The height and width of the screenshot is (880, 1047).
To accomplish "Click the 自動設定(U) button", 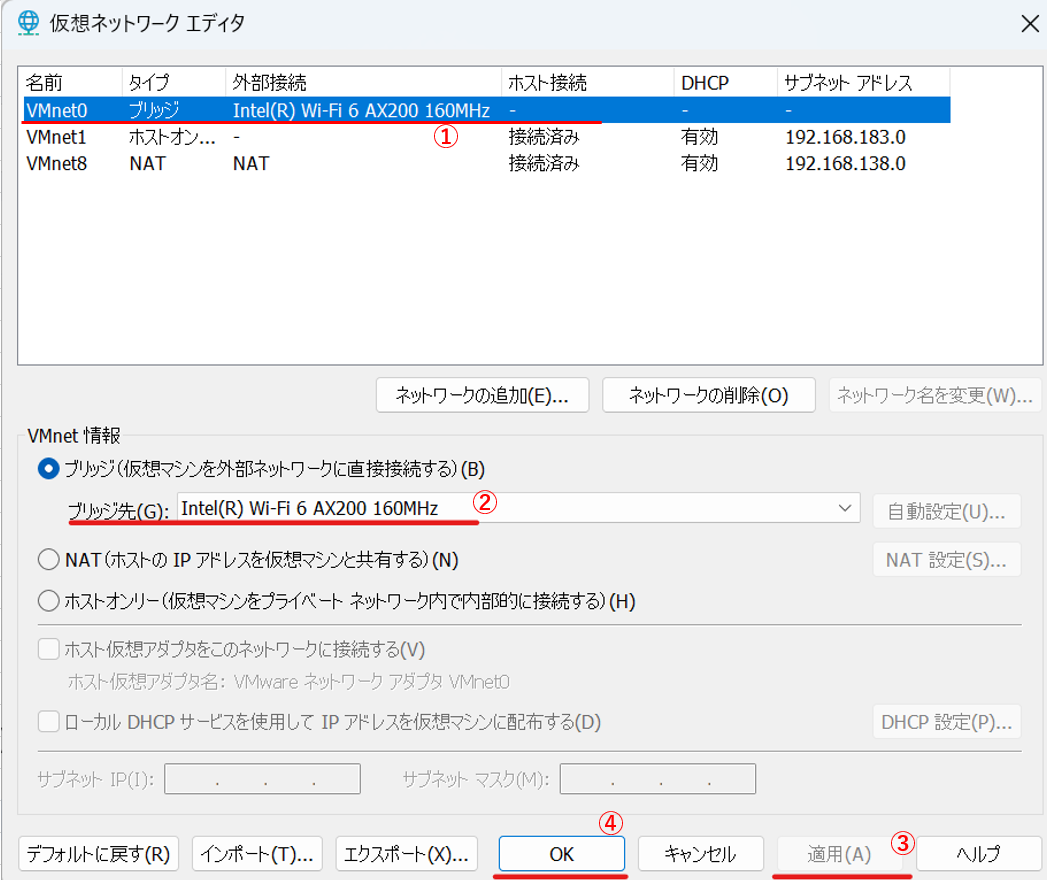I will pos(947,511).
